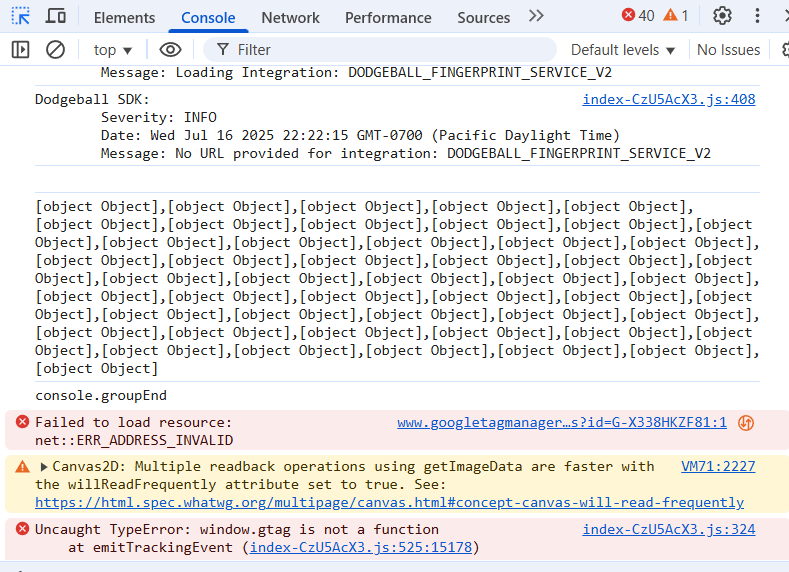Focus the console Filter input field
Viewport: 789px width, 572px height.
point(380,50)
